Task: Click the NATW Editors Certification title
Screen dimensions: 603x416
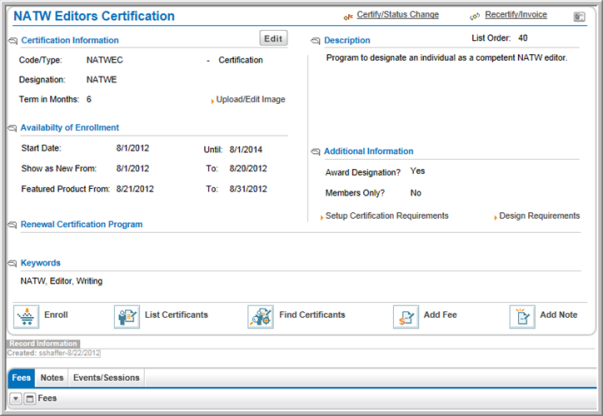Action: [94, 16]
